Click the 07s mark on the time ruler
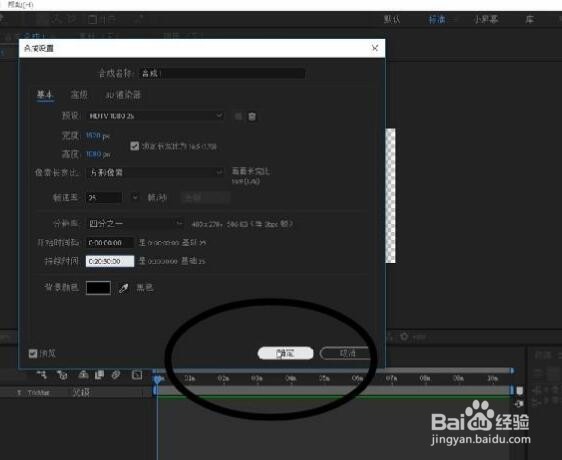 pos(391,378)
